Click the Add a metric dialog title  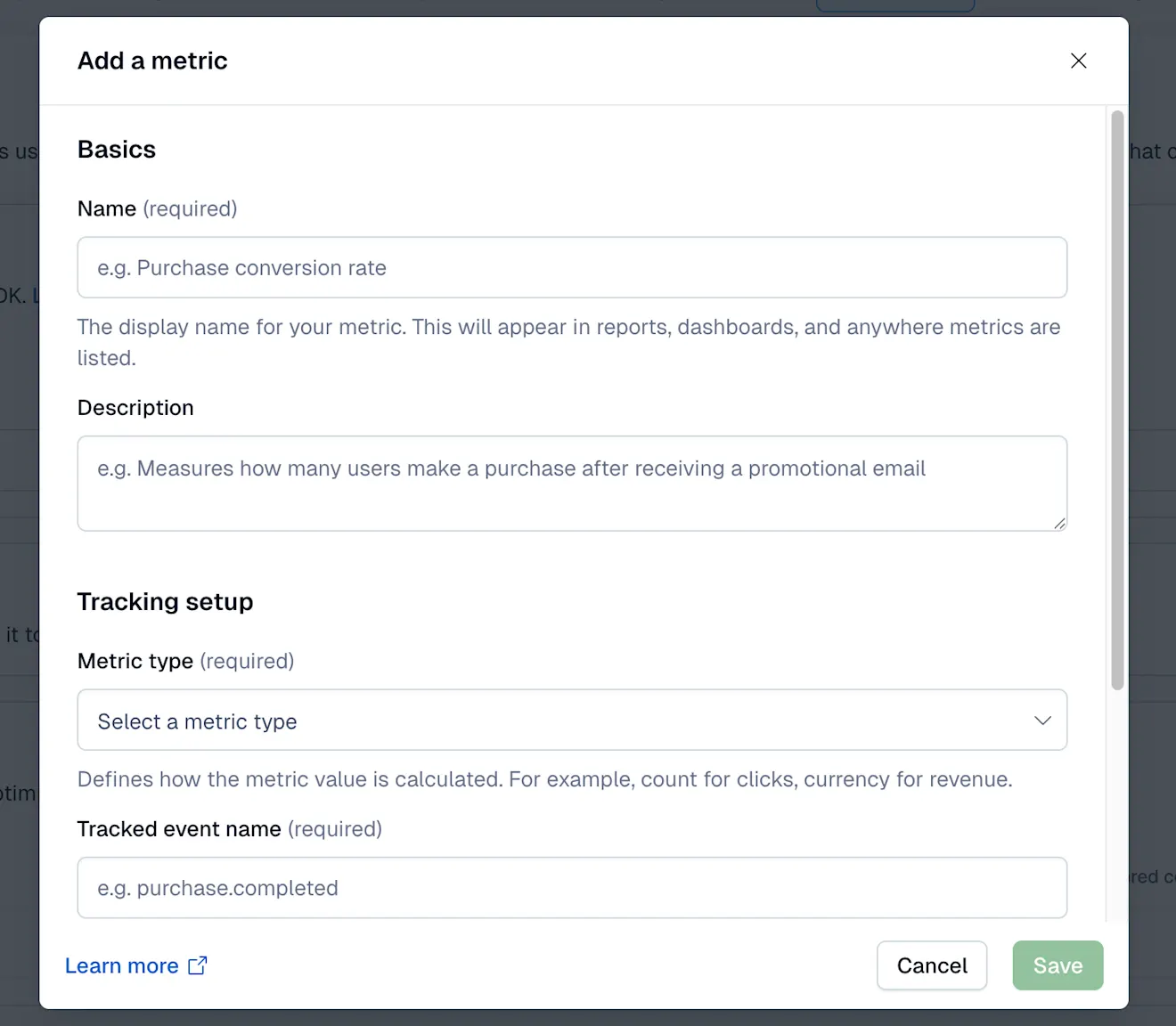(152, 61)
